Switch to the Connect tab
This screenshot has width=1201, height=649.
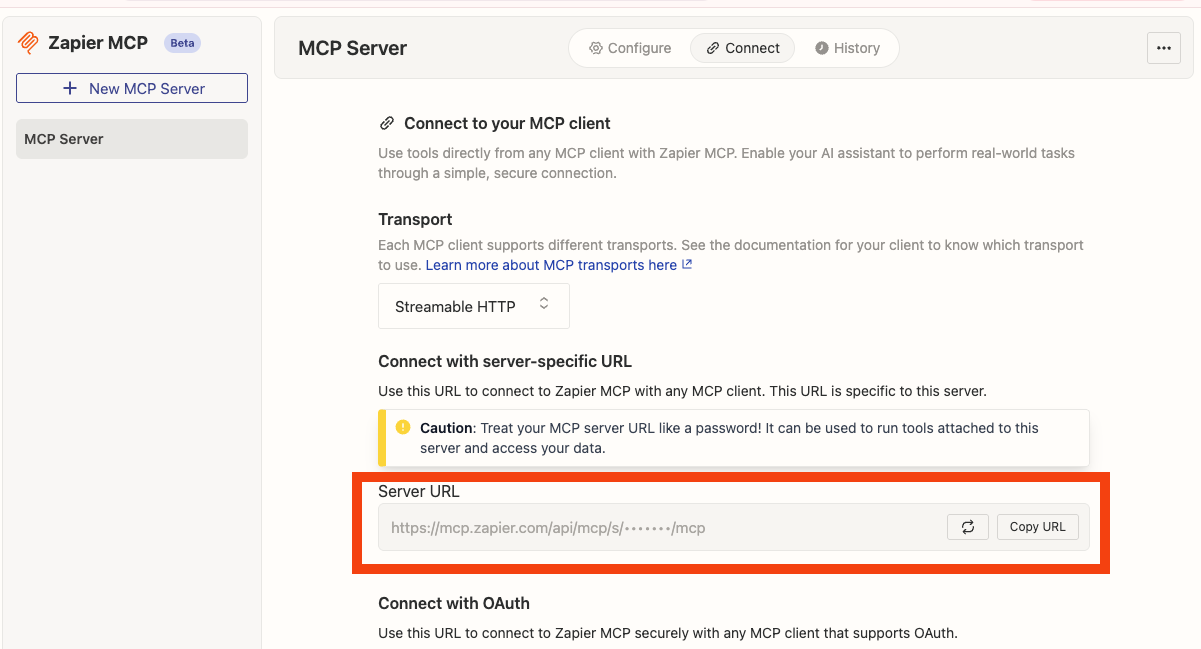(x=743, y=48)
